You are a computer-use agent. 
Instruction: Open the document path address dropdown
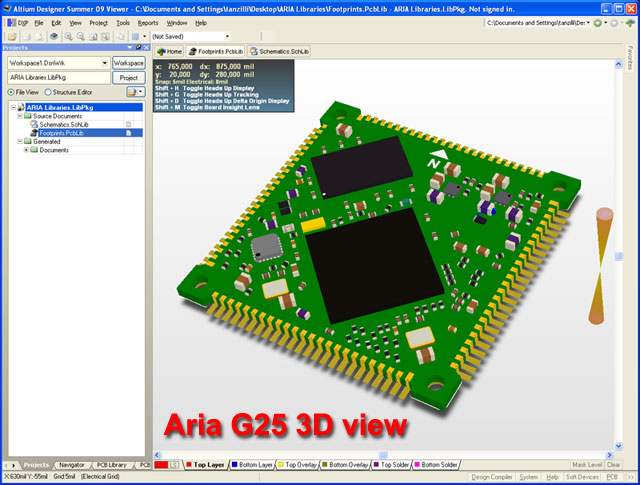tap(588, 23)
